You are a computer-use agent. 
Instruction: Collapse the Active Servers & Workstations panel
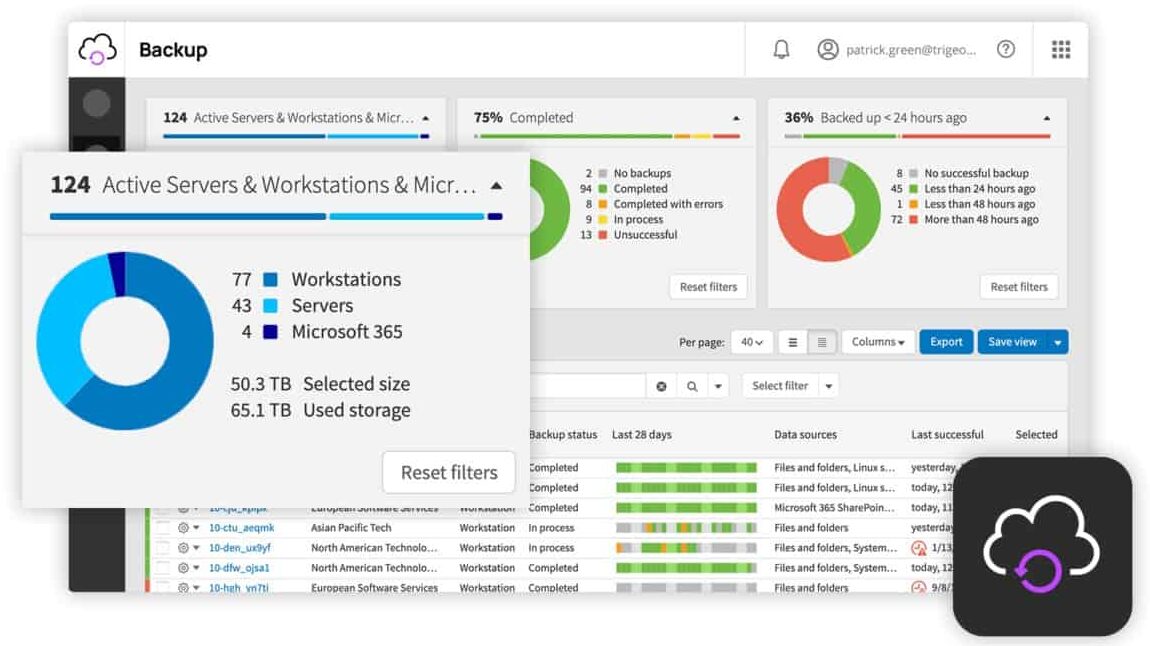pos(497,184)
